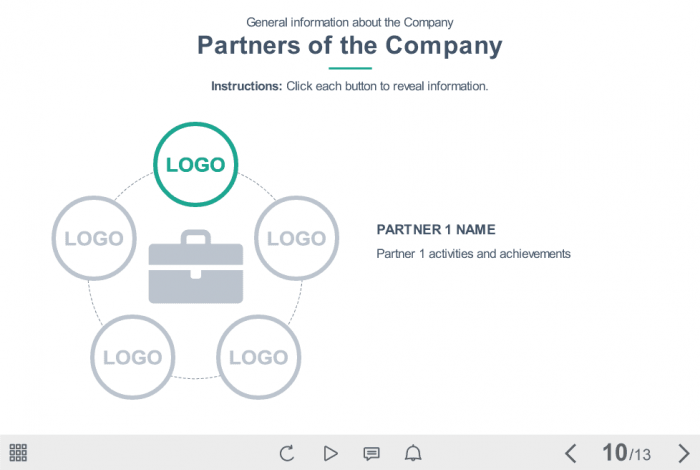Click the green underline below the title

tap(350, 68)
